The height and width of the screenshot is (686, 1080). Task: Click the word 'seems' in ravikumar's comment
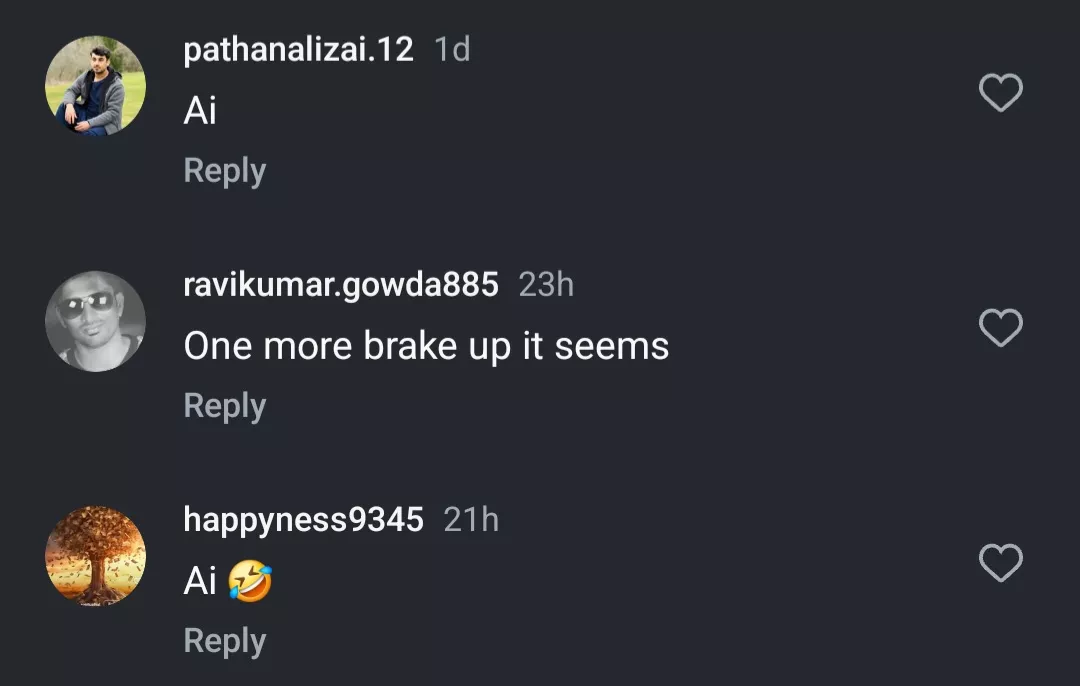tap(612, 347)
